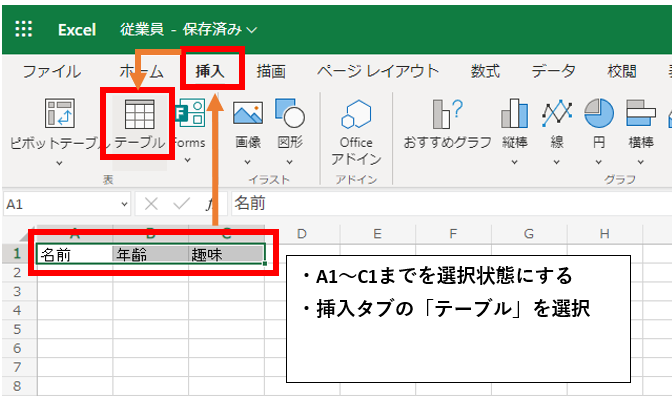
Task: Click the 画像 picture icon
Action: [248, 113]
